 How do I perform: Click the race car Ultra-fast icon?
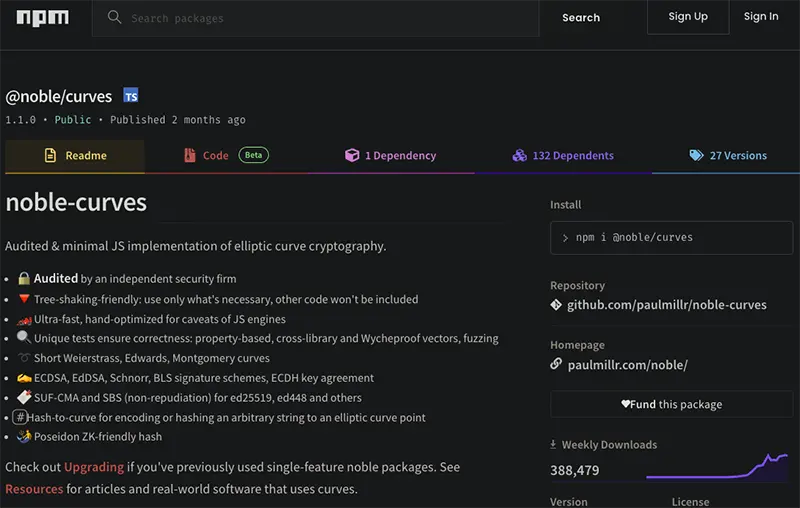point(24,320)
